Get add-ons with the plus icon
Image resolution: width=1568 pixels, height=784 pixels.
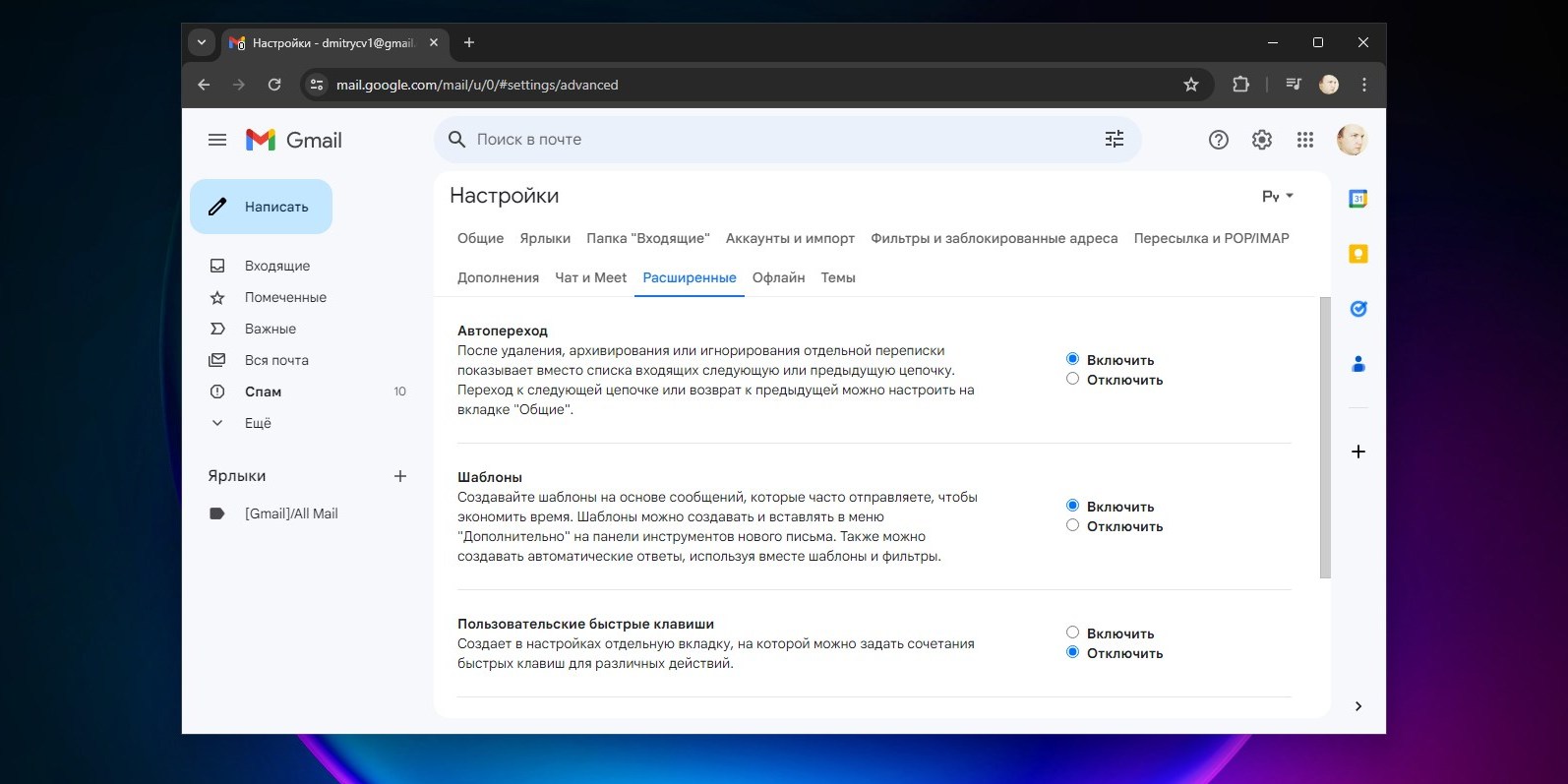click(x=1358, y=452)
